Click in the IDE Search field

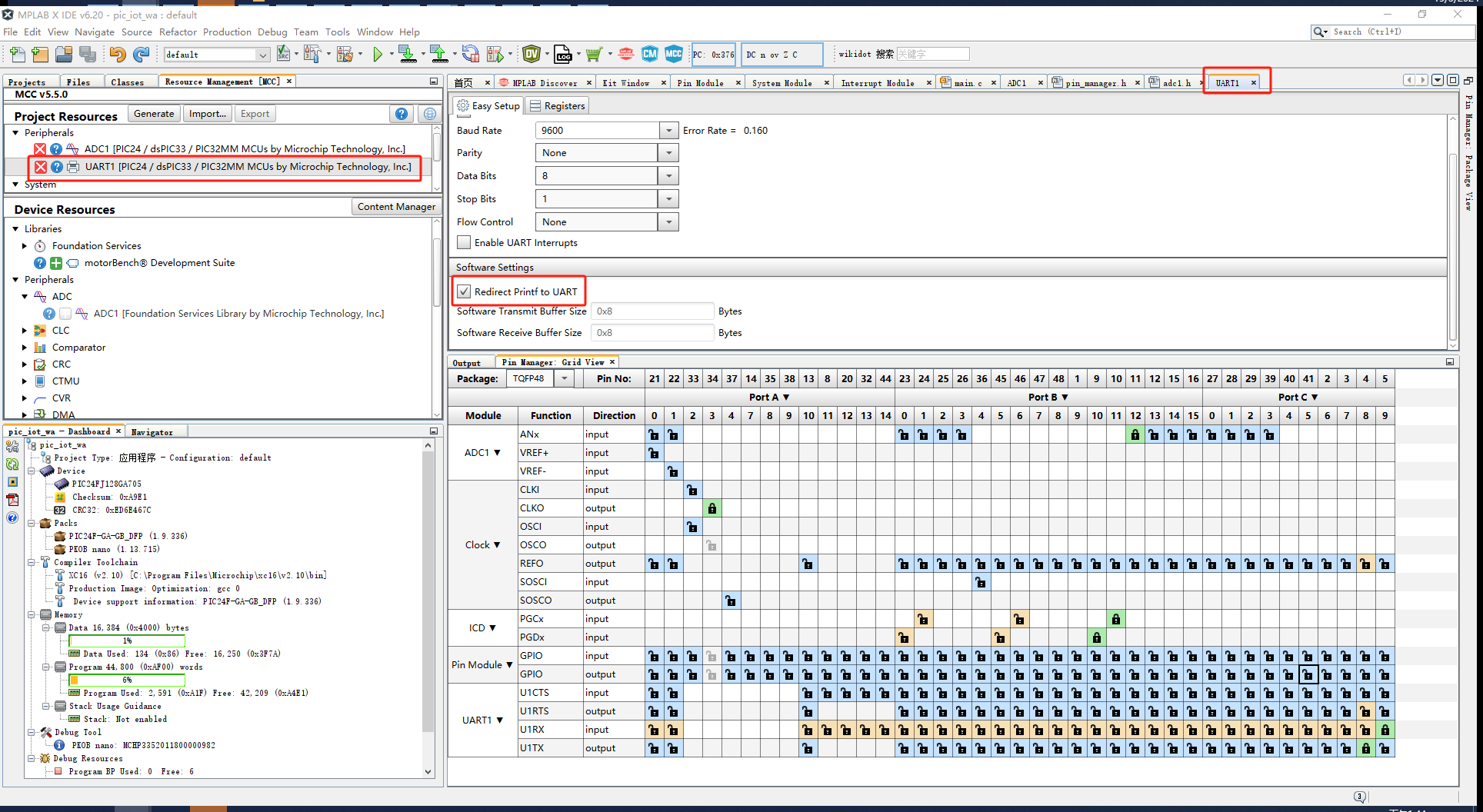click(1403, 32)
